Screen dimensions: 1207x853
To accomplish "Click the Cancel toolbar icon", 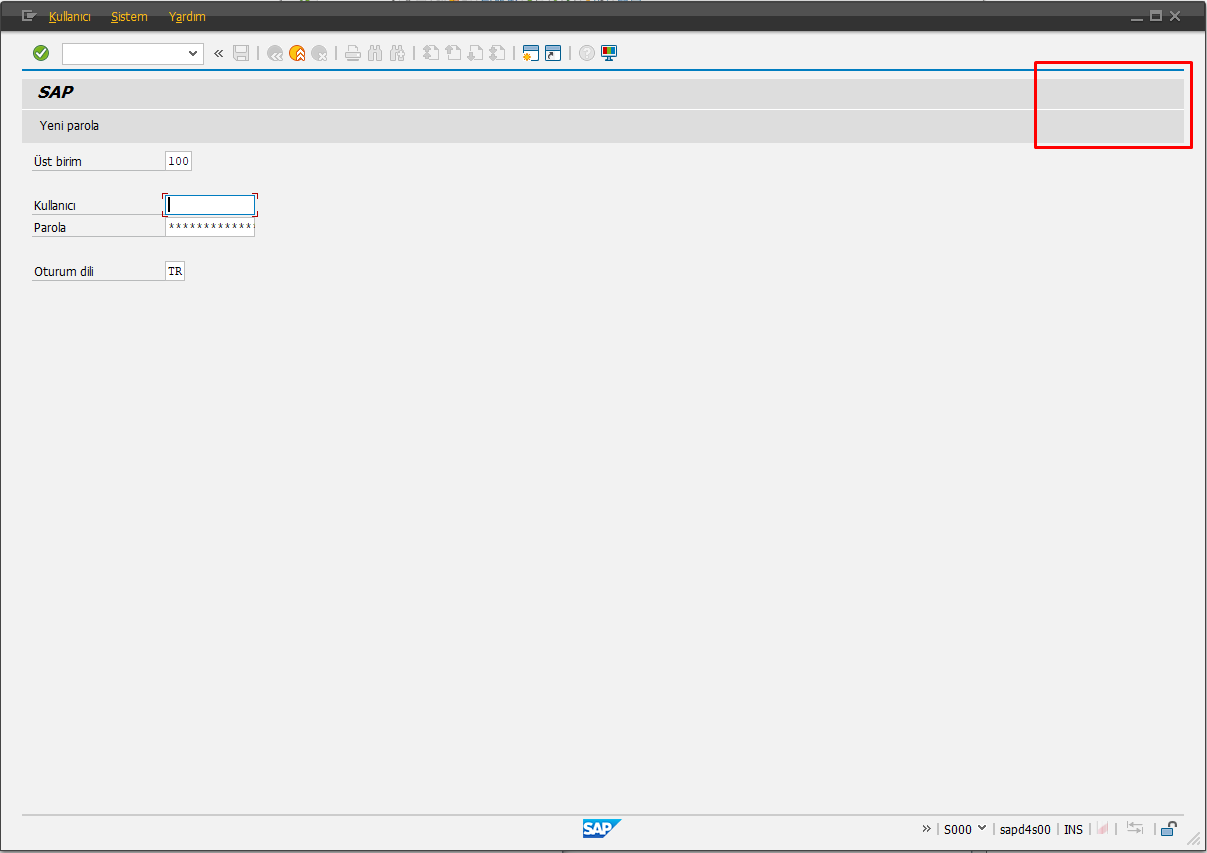I will pyautogui.click(x=319, y=54).
